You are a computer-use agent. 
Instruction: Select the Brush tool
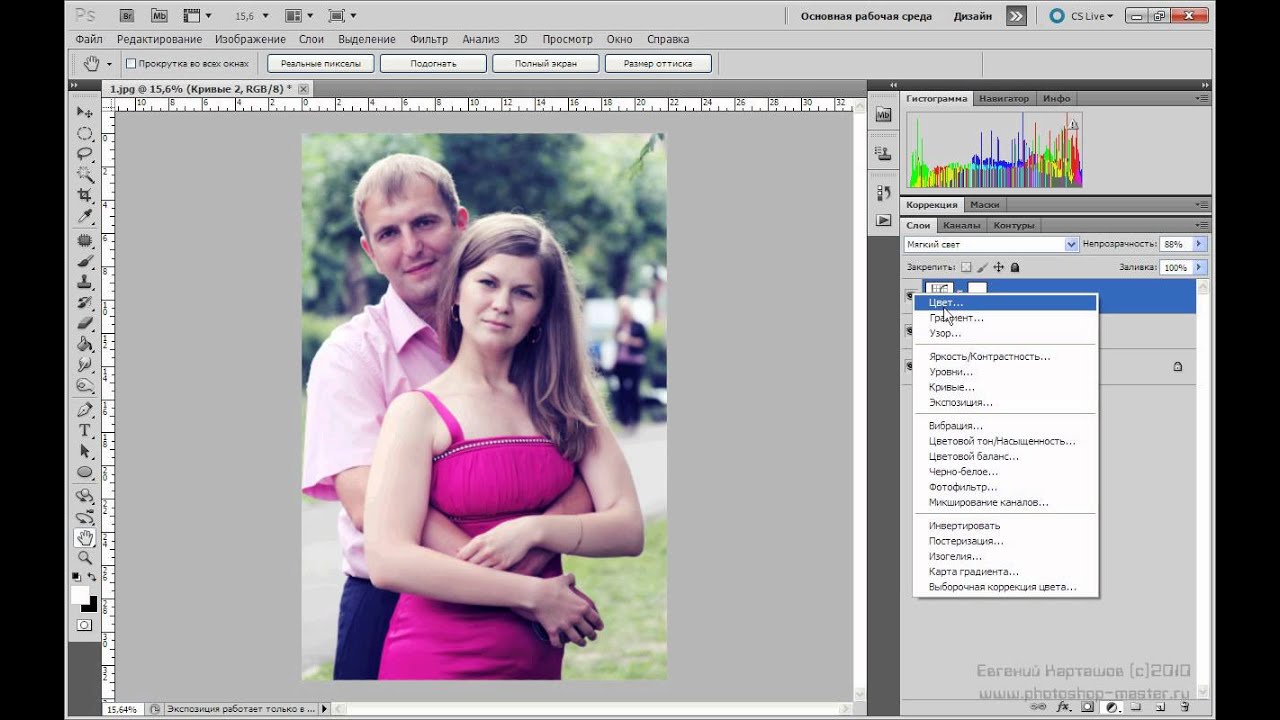[85, 261]
